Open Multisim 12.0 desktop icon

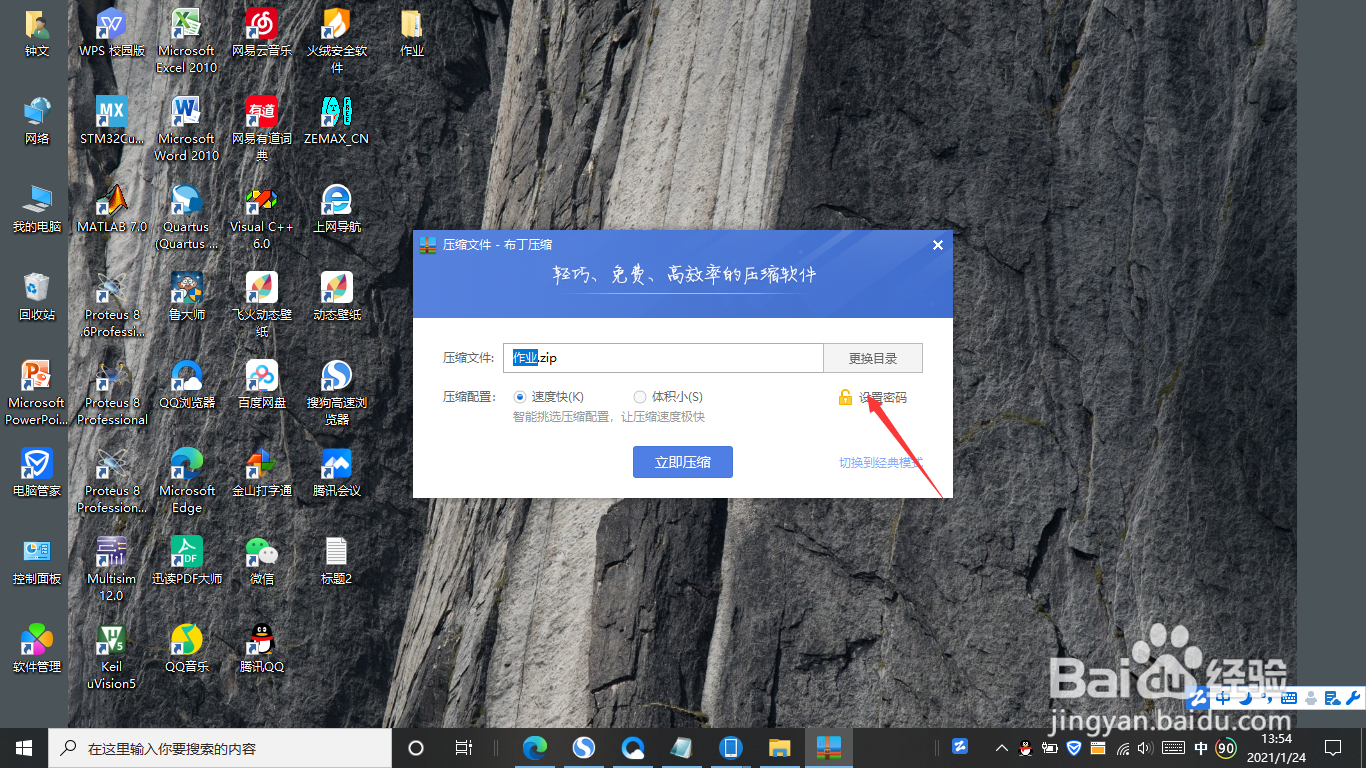point(112,568)
